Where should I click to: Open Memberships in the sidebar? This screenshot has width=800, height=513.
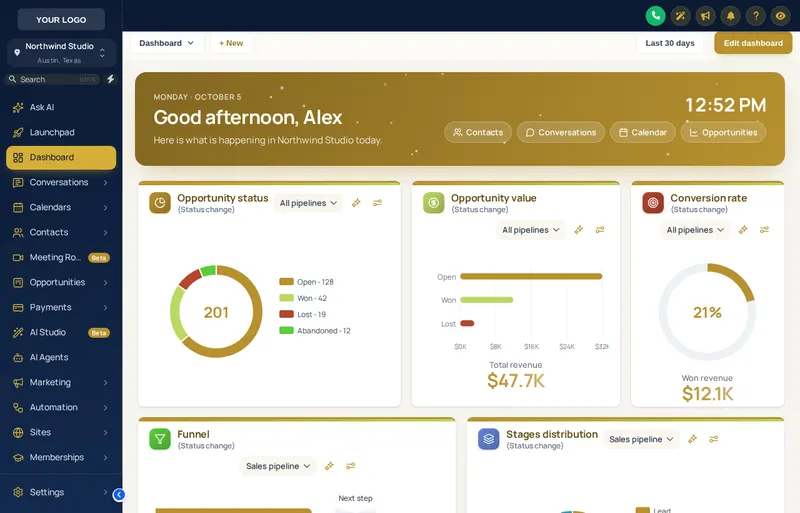coord(61,457)
